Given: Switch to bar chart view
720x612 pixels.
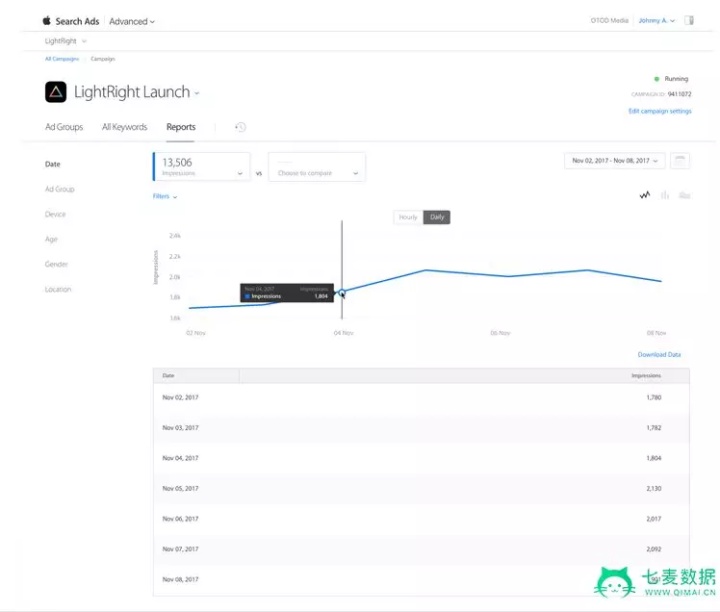Looking at the screenshot, I should (x=665, y=195).
